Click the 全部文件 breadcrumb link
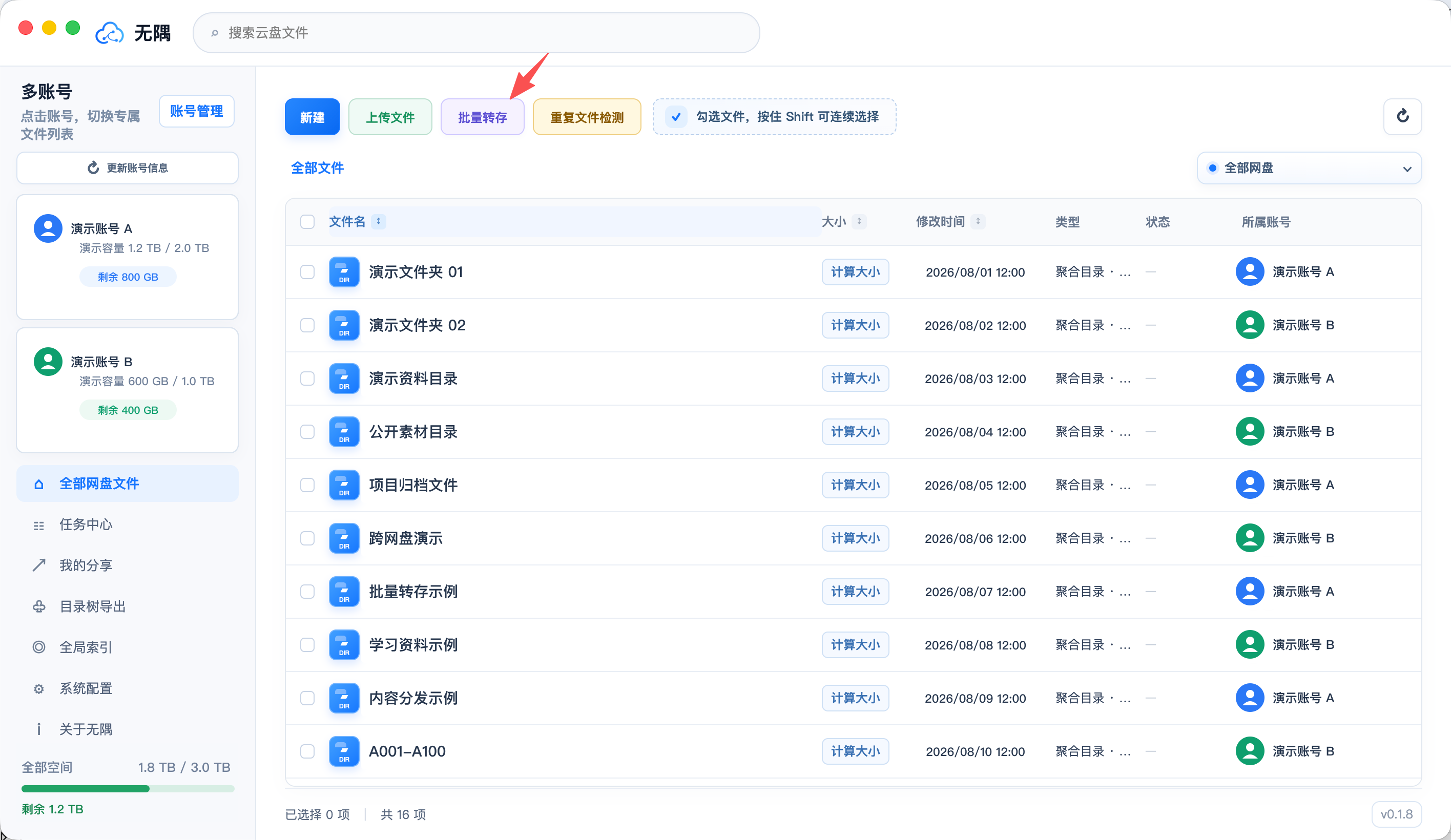 coord(317,168)
